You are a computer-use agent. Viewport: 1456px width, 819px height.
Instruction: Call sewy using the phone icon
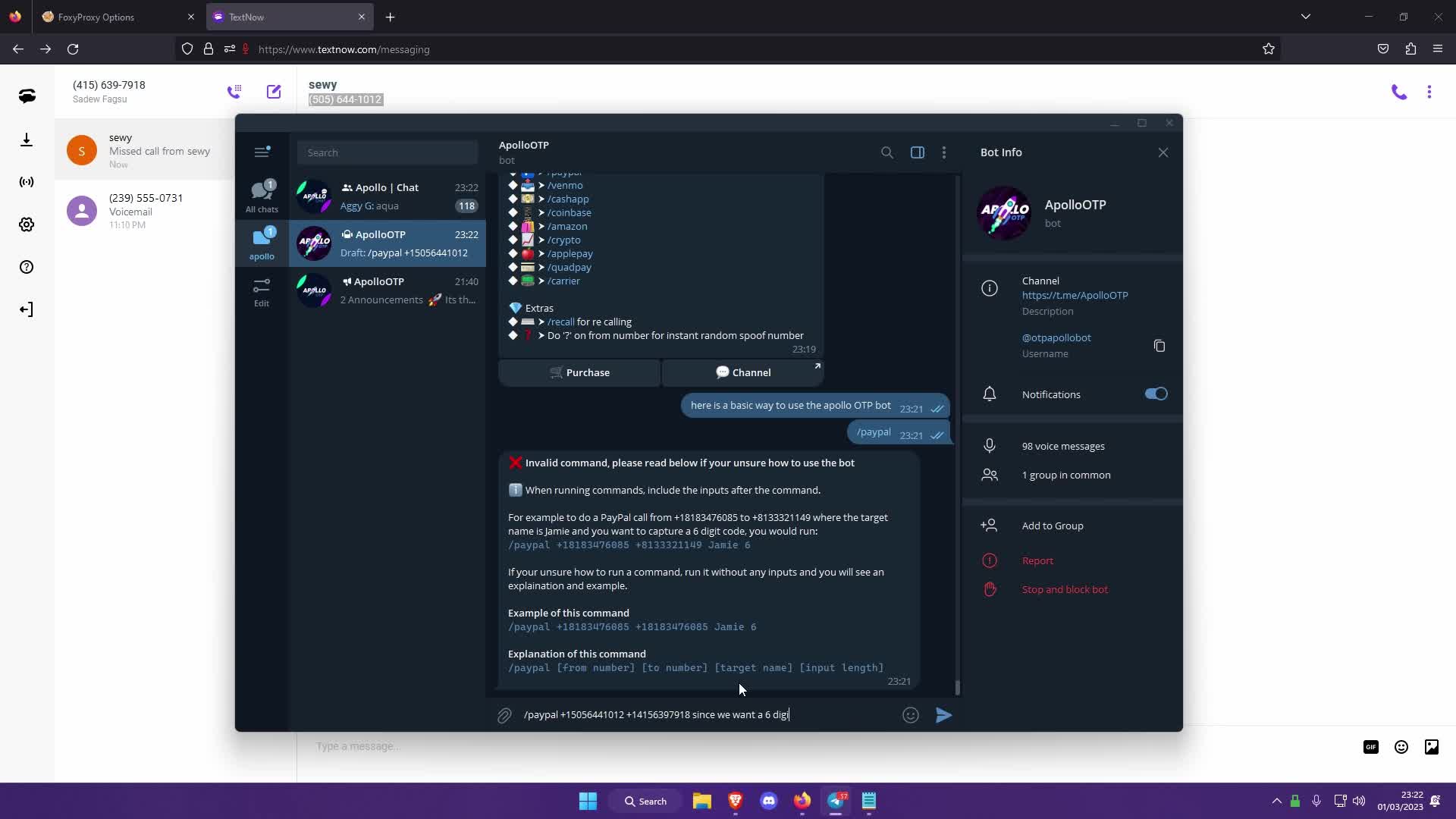(x=1398, y=93)
